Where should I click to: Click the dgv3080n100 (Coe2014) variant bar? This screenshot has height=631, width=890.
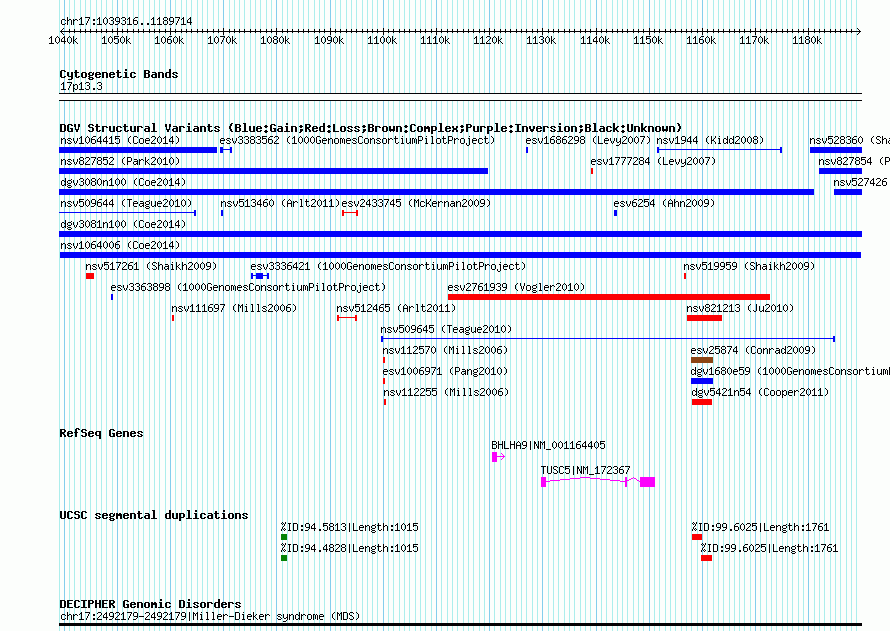click(436, 192)
